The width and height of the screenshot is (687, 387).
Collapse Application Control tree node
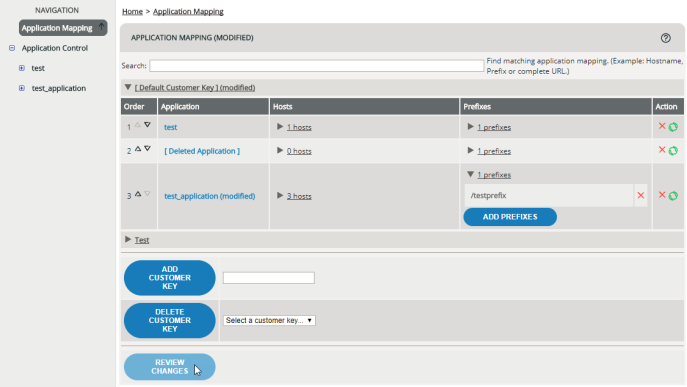click(x=12, y=48)
